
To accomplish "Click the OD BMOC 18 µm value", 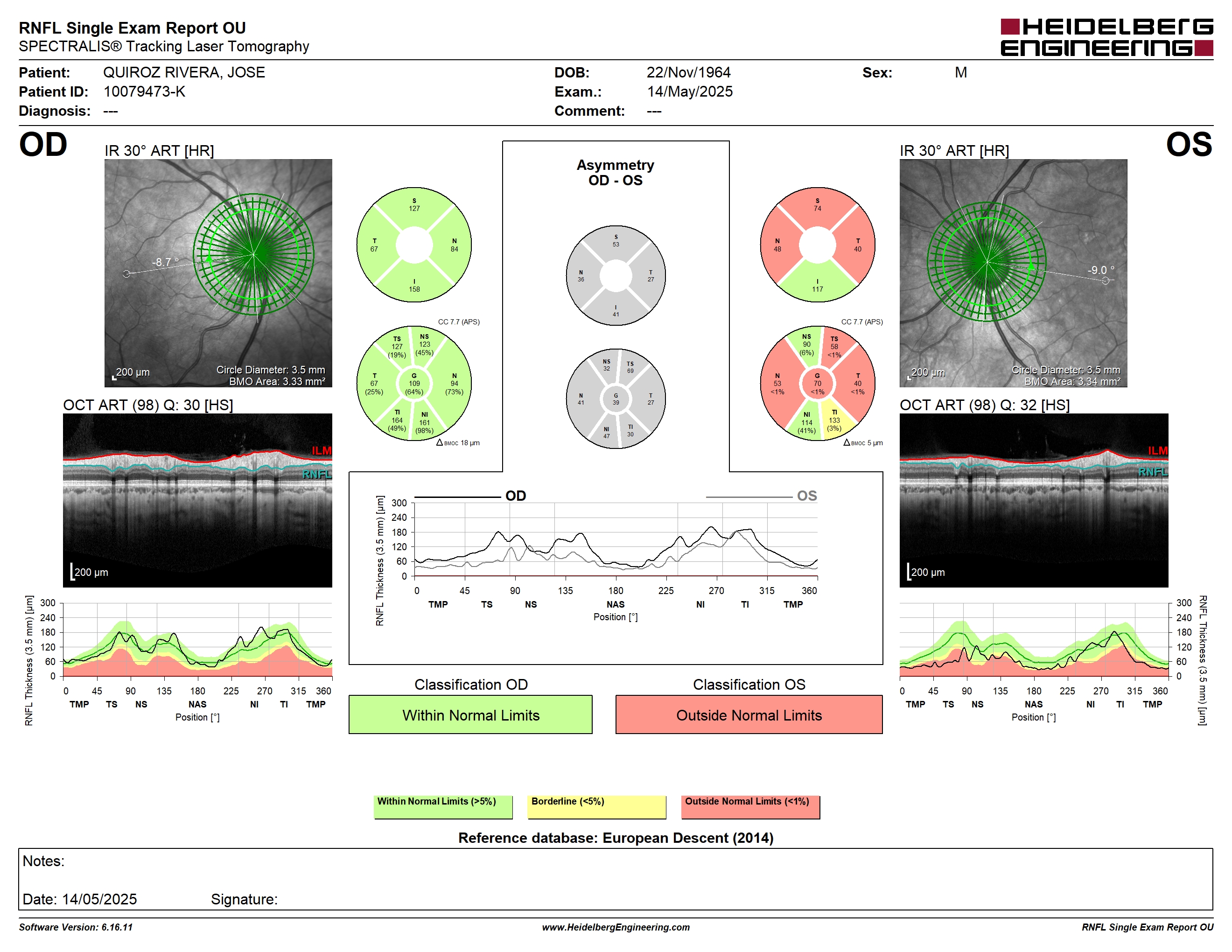I will pos(458,443).
